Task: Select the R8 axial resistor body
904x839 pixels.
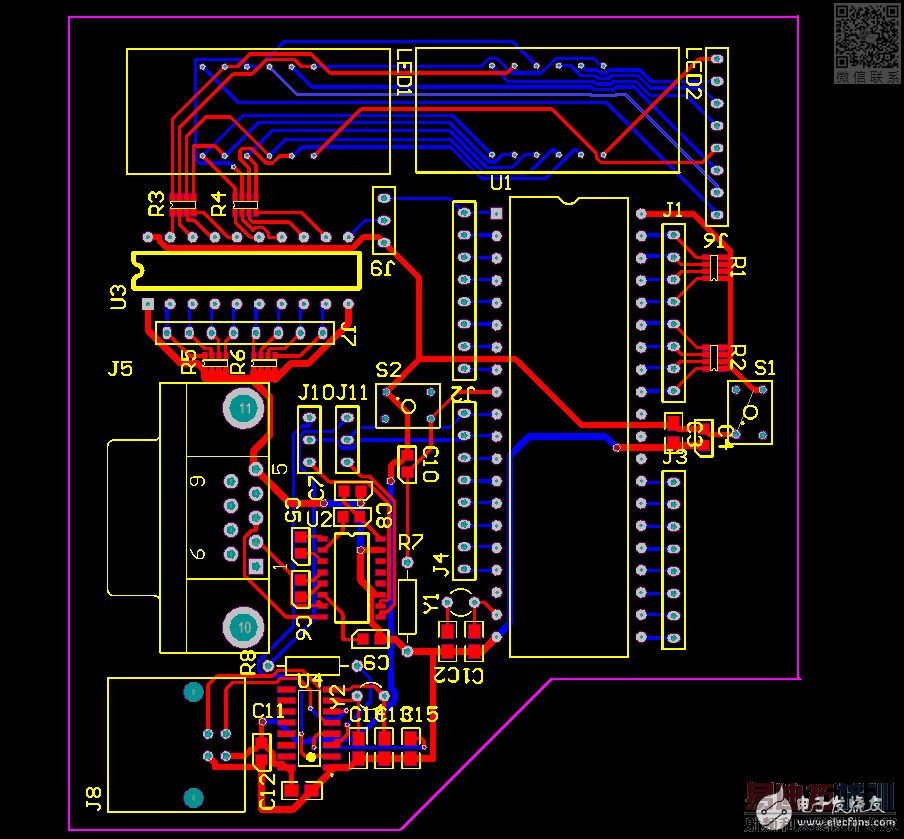Action: click(312, 666)
